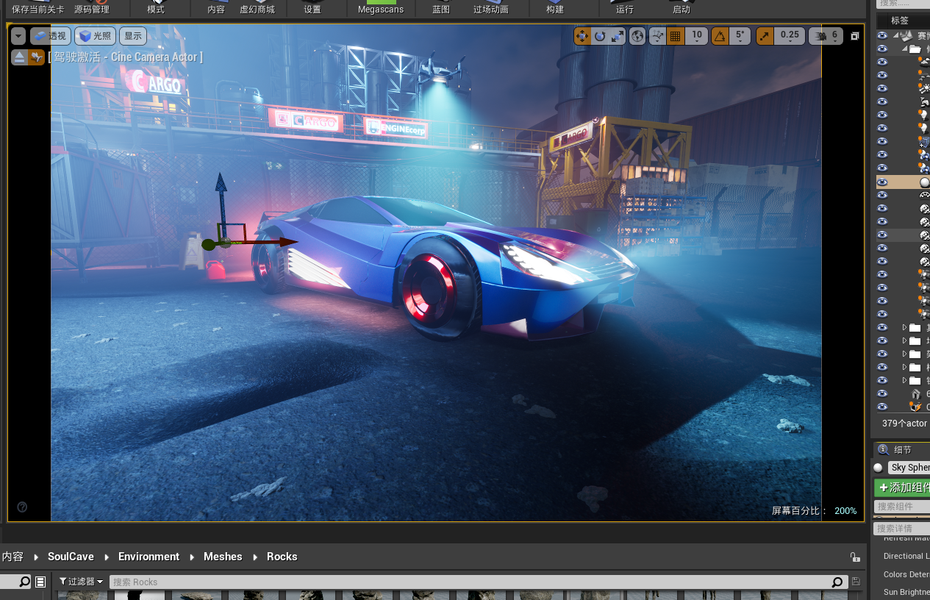930x600 pixels.
Task: Click the Rocks breadcrumb folder
Action: pos(282,557)
